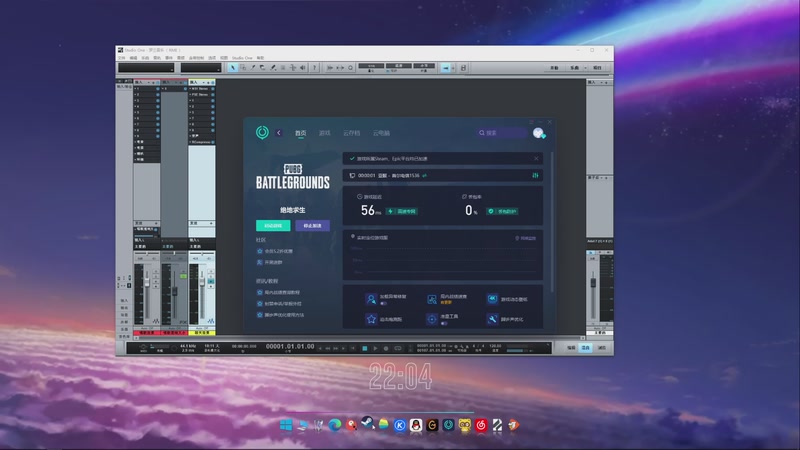
Task: Click the user repair feature icon in accelerator
Action: coord(371,299)
